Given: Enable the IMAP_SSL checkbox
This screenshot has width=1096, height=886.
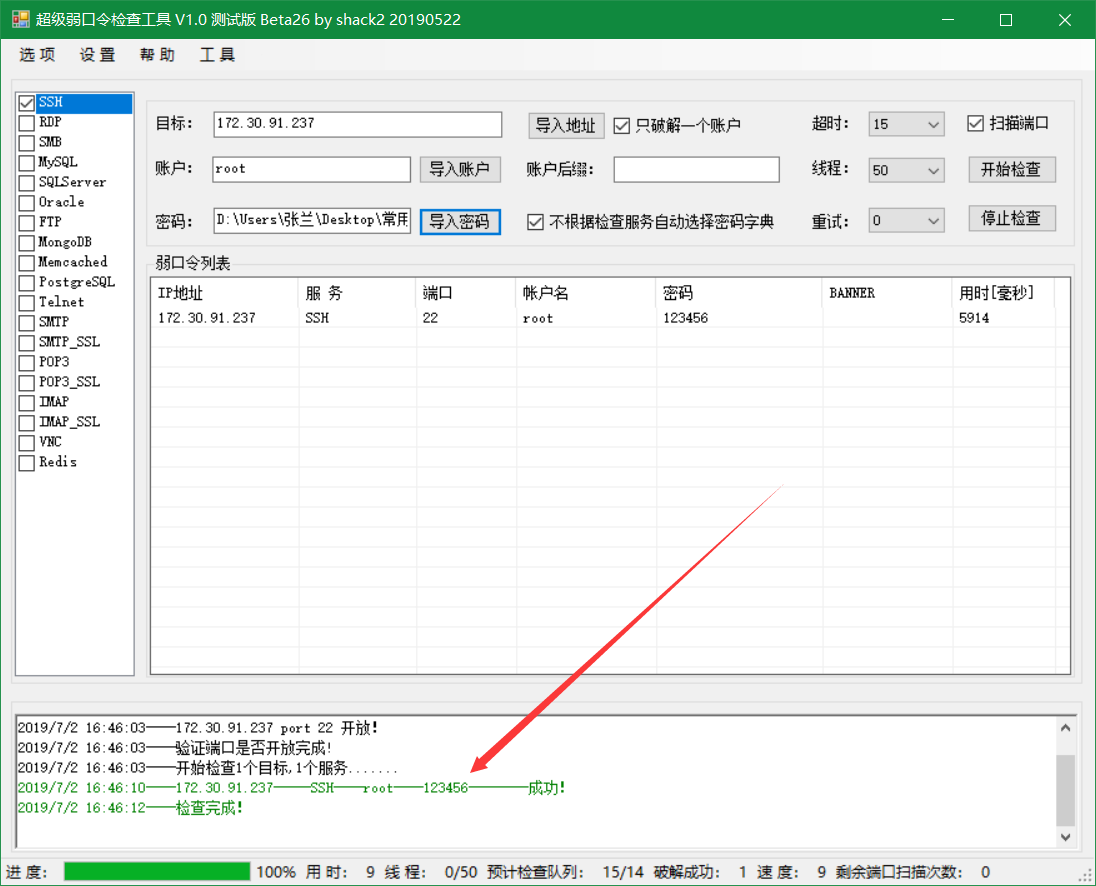Looking at the screenshot, I should coord(27,423).
